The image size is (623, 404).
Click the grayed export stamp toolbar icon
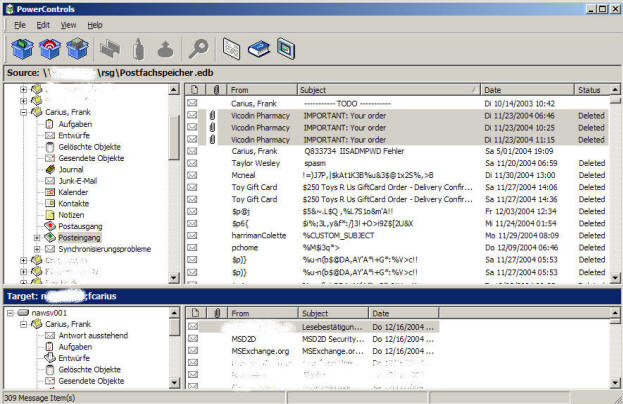coord(165,50)
